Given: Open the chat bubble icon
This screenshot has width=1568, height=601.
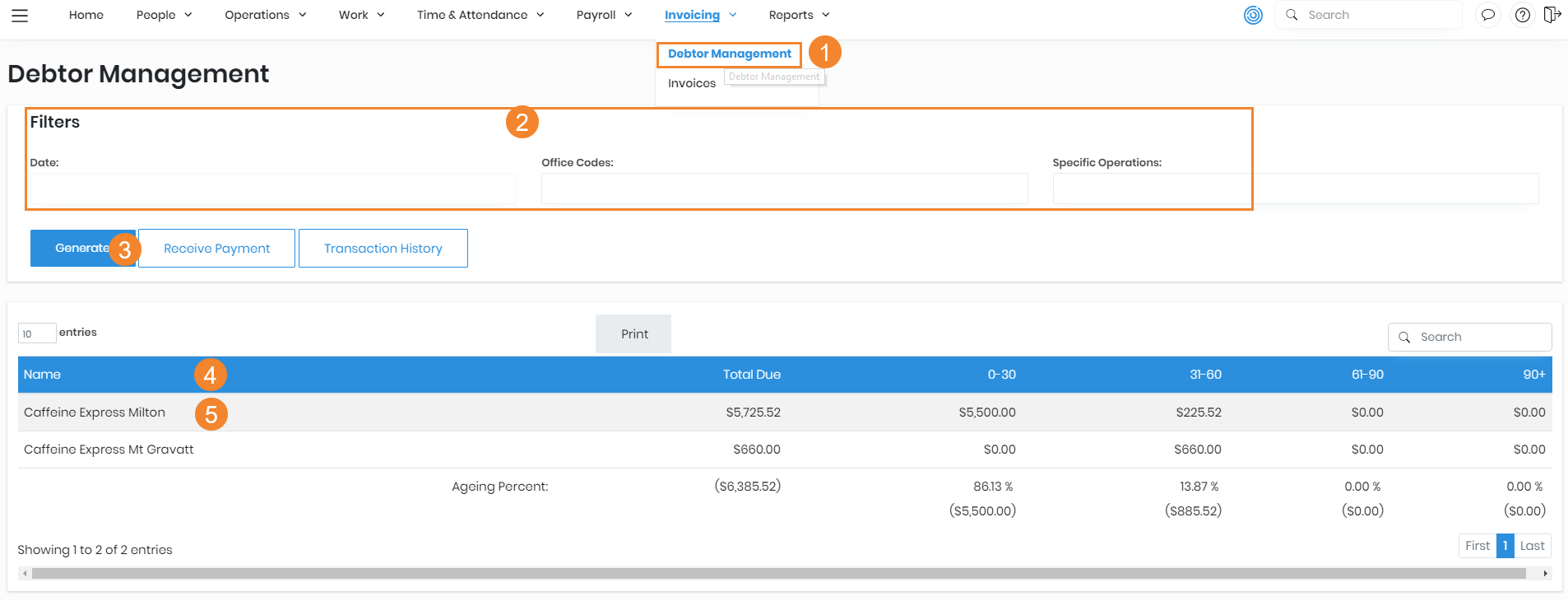Looking at the screenshot, I should (1487, 15).
